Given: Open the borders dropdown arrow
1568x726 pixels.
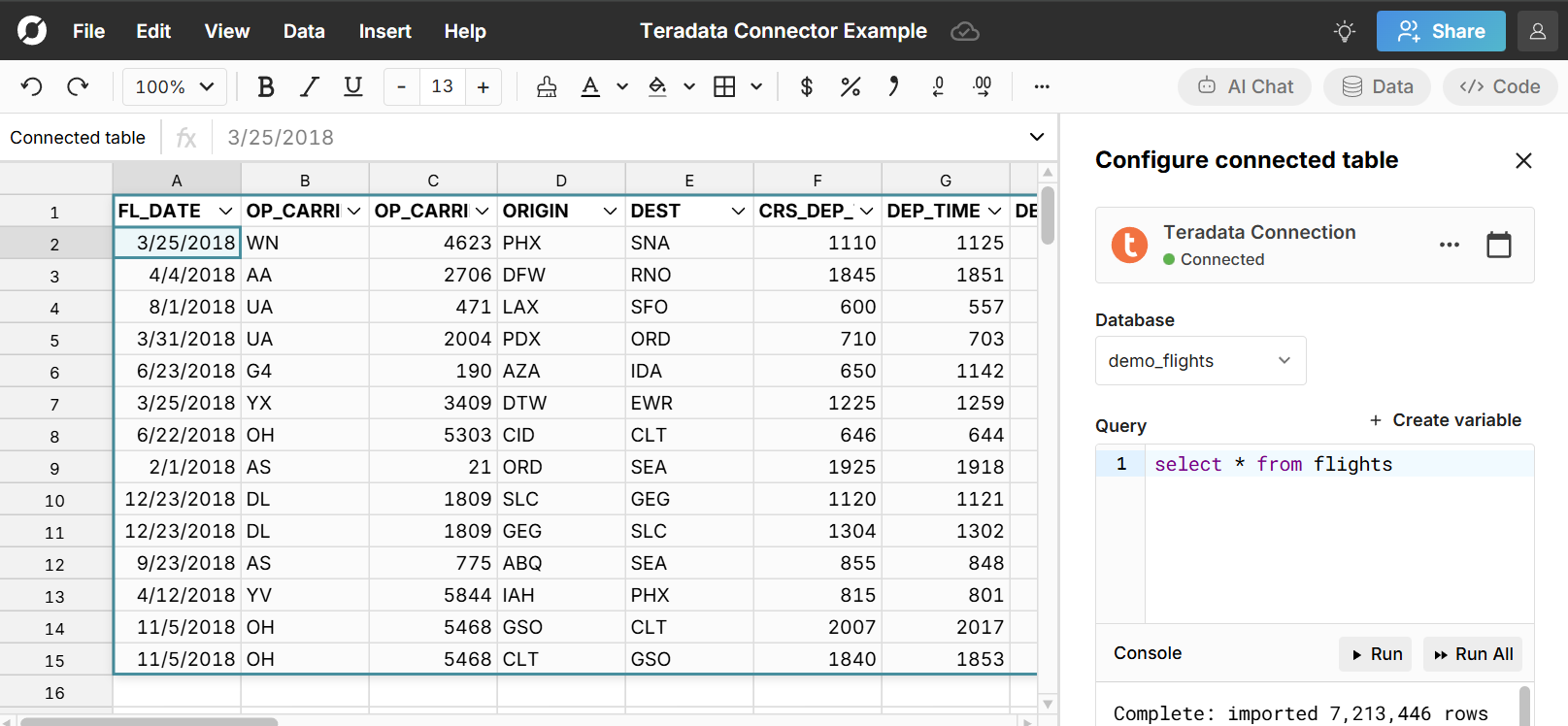Looking at the screenshot, I should tap(756, 86).
